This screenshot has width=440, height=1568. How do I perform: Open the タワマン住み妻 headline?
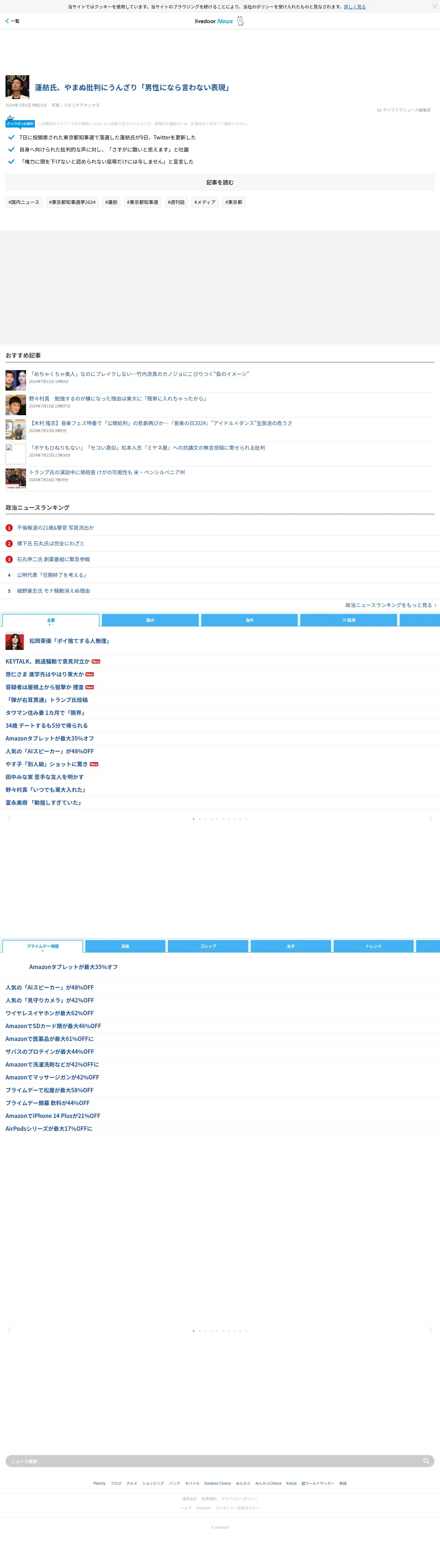[x=45, y=713]
